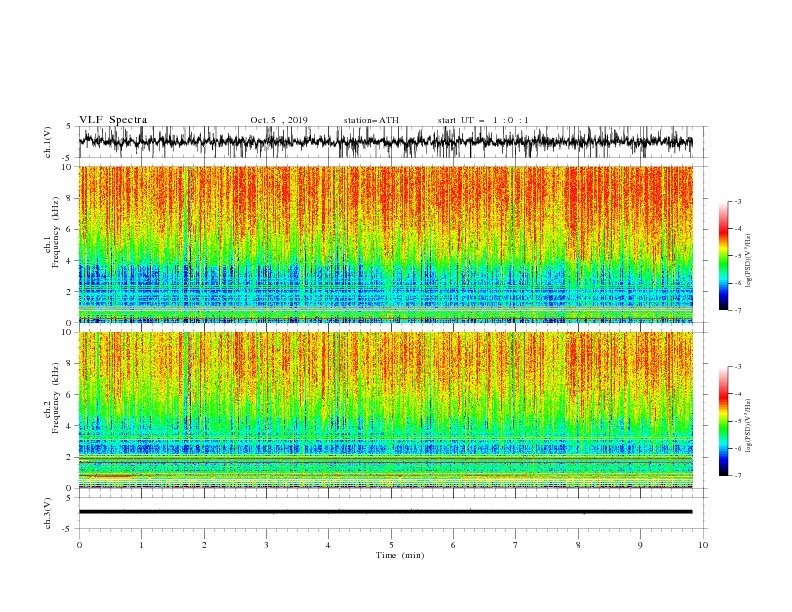Viewport: 792px width, 612px height.
Task: Click the "-3" label on ch.2 colorbar
Action: (x=737, y=367)
